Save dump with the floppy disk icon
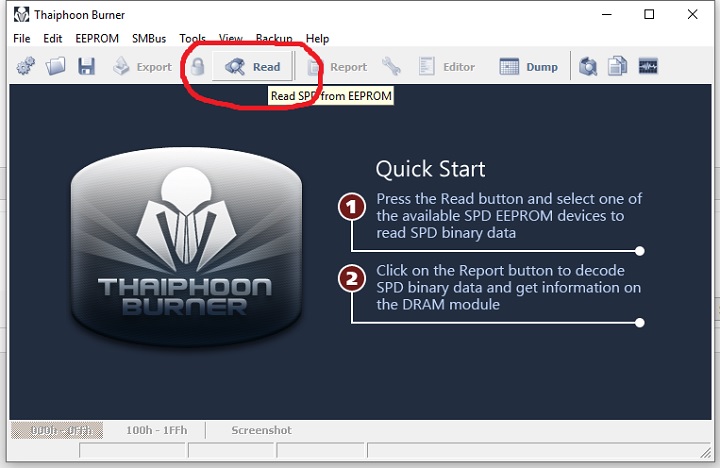Viewport: 720px width, 468px height. tap(86, 67)
